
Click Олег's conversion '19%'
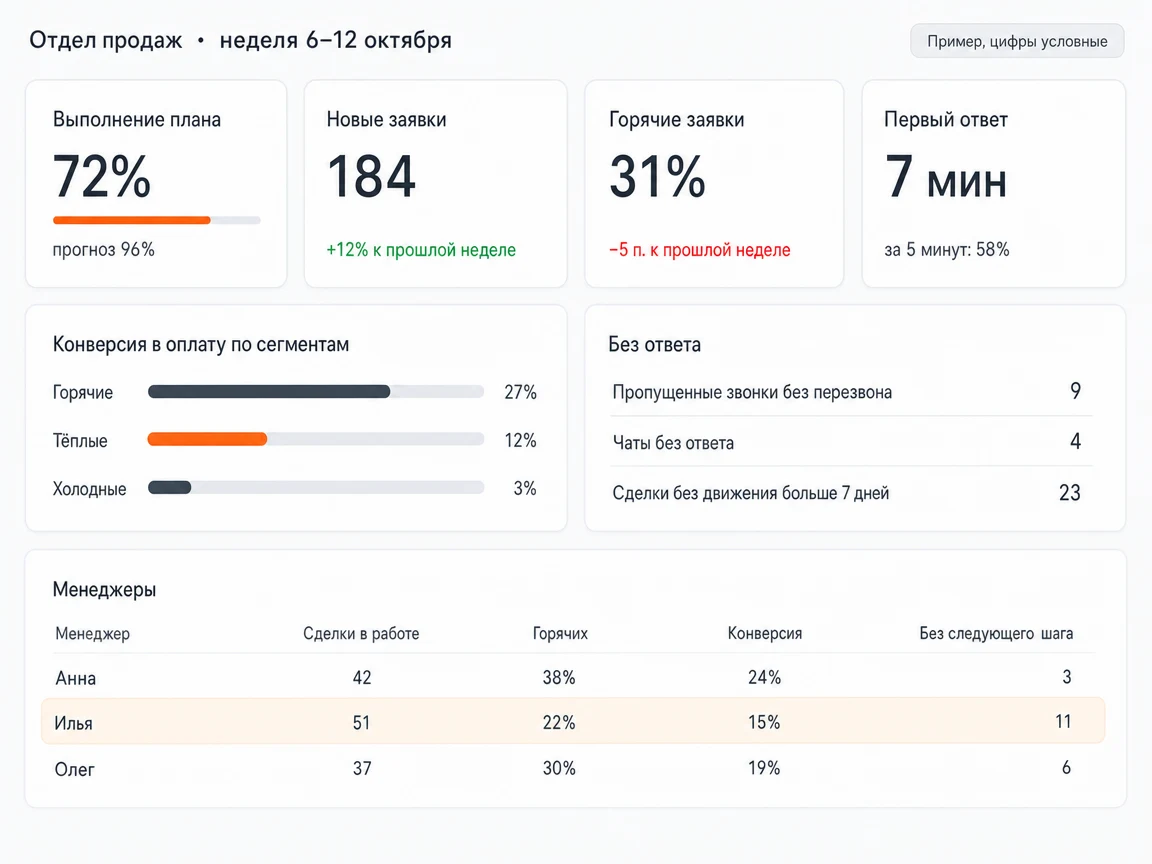pos(764,768)
